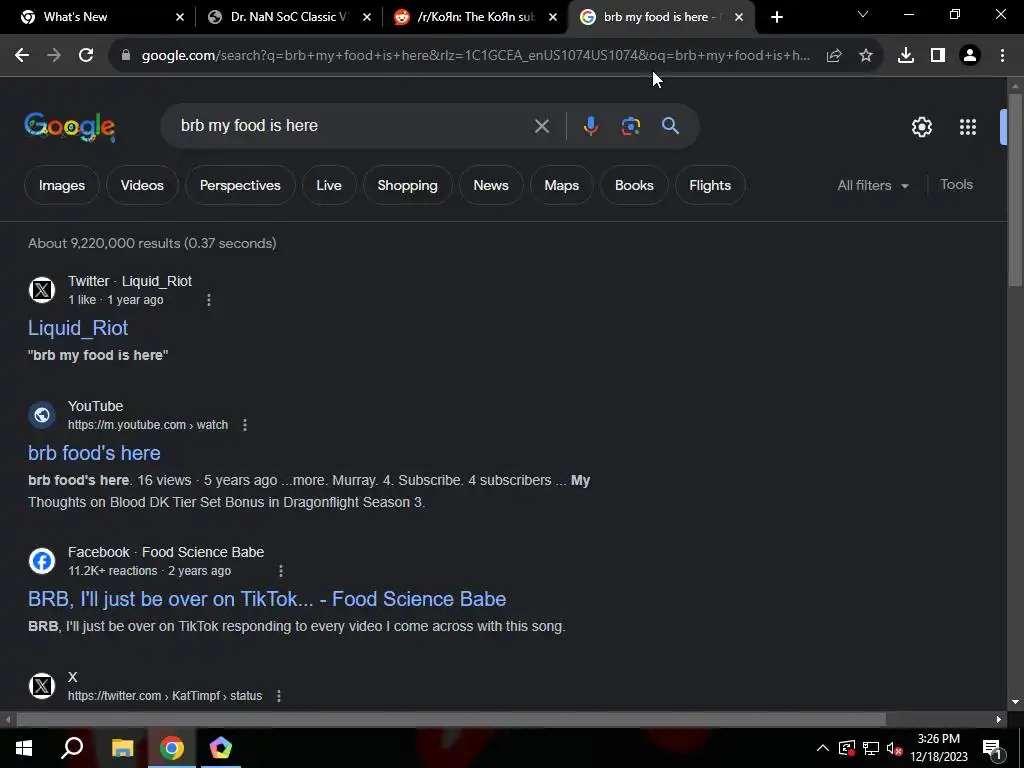
Task: Open Chrome downloads icon
Action: [905, 56]
